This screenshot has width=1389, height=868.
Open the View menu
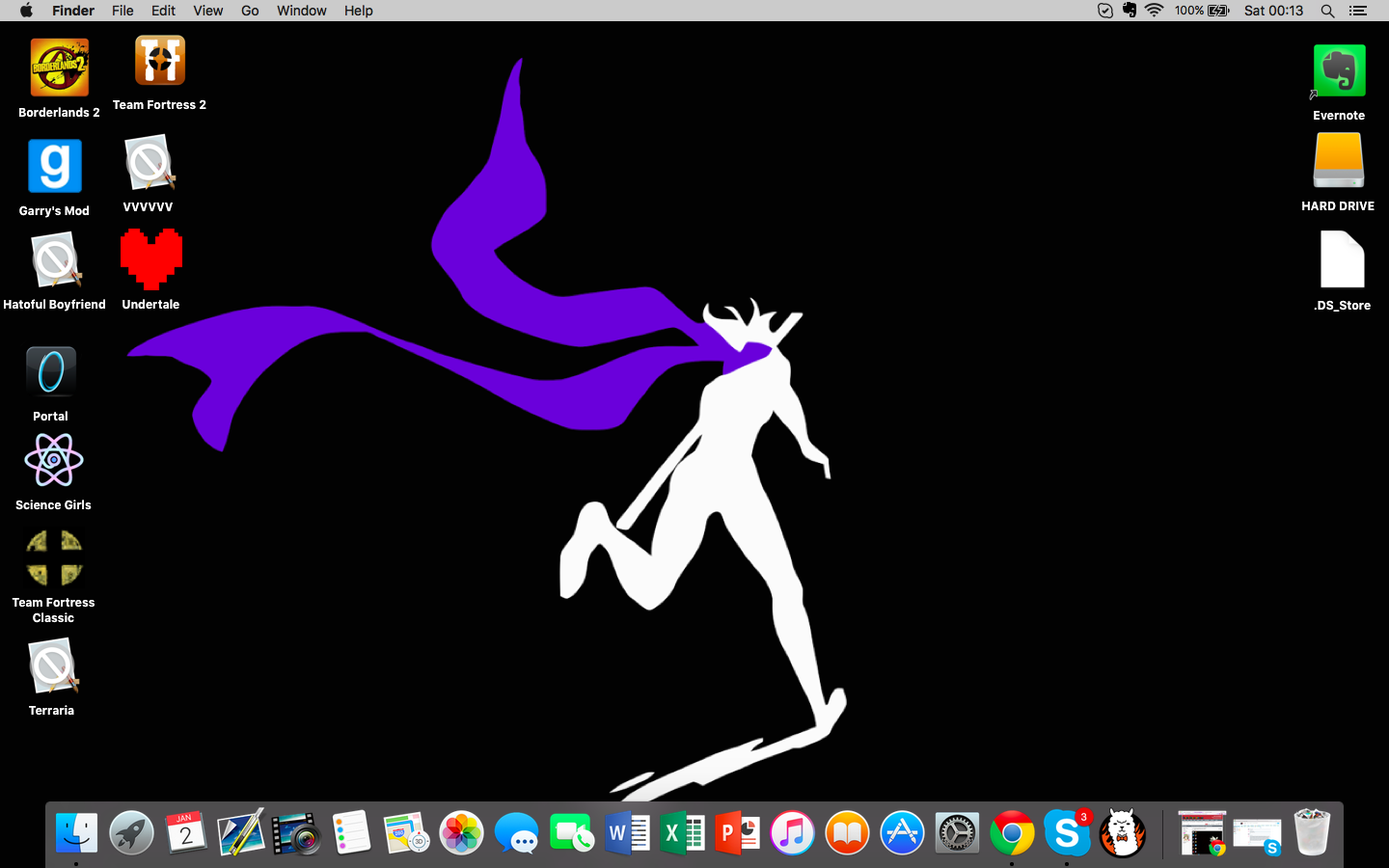pos(207,11)
